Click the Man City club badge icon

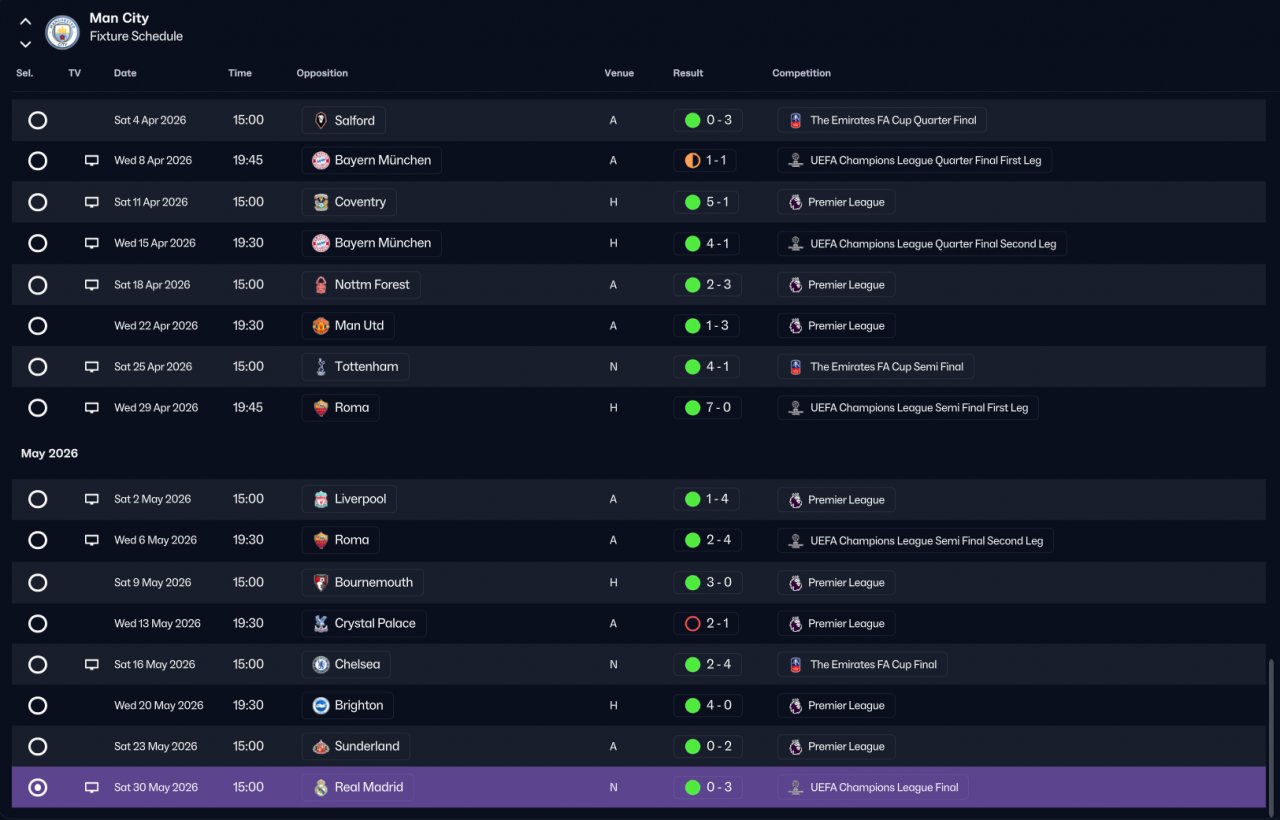(x=63, y=32)
